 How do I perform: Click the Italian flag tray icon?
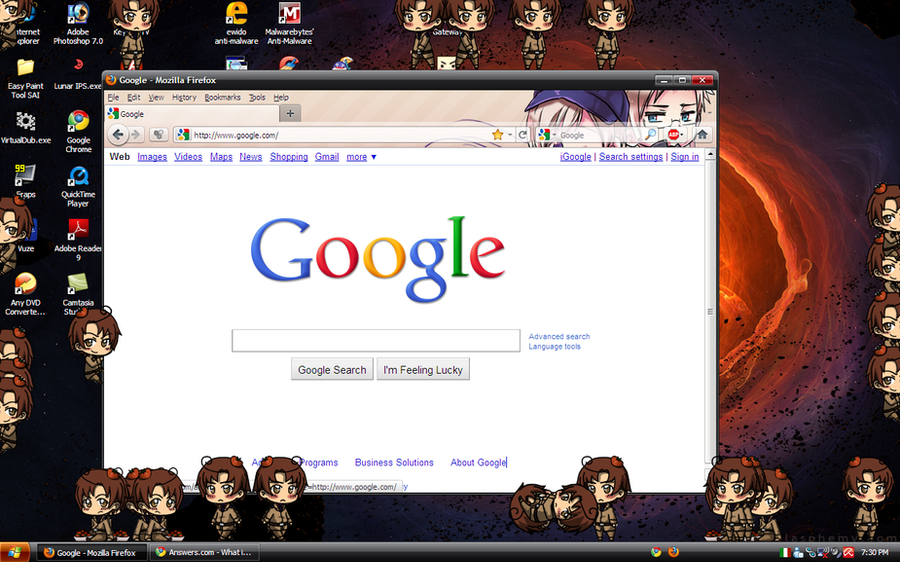pyautogui.click(x=785, y=552)
